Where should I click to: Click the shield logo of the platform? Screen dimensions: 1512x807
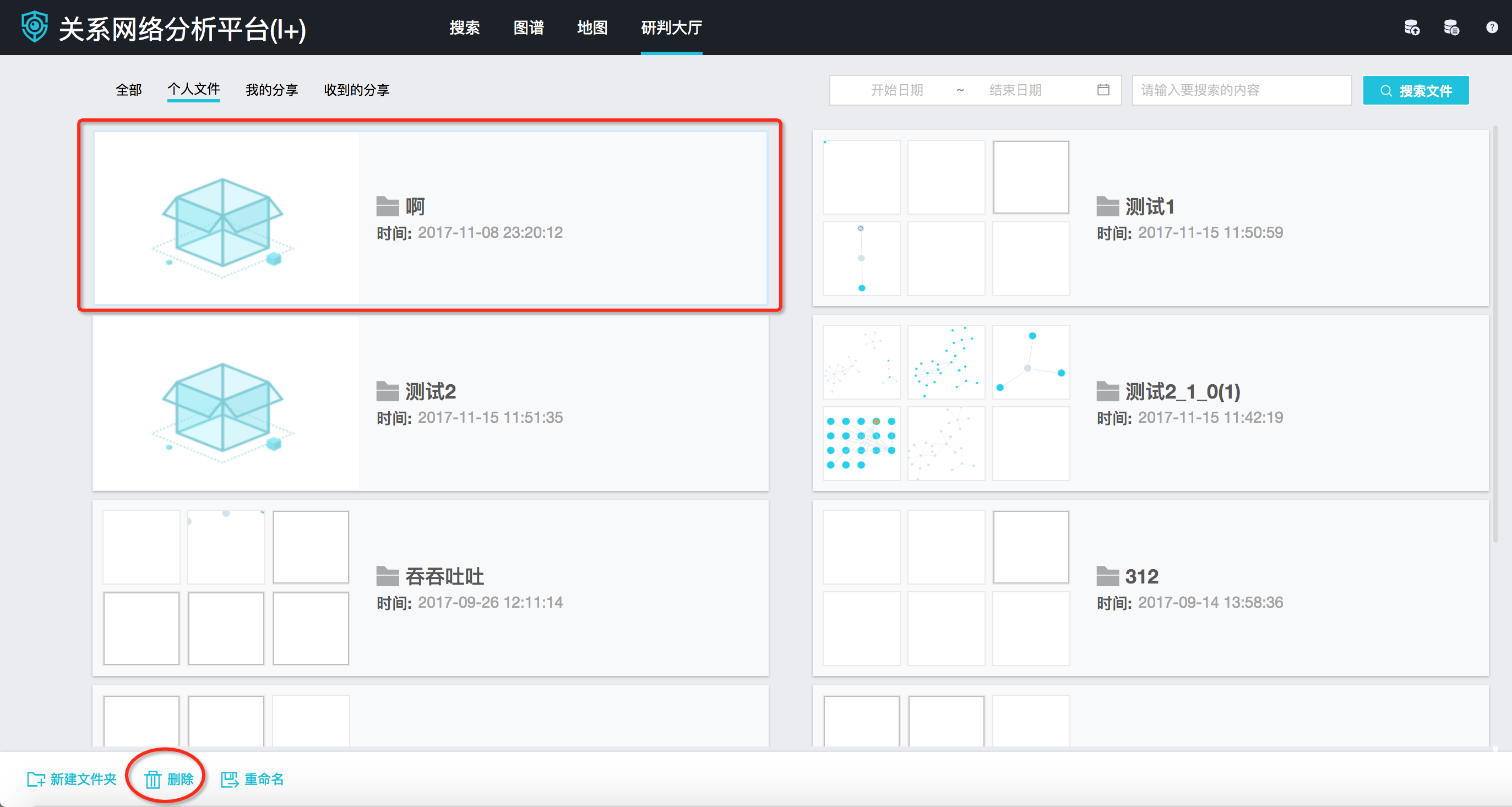[35, 27]
